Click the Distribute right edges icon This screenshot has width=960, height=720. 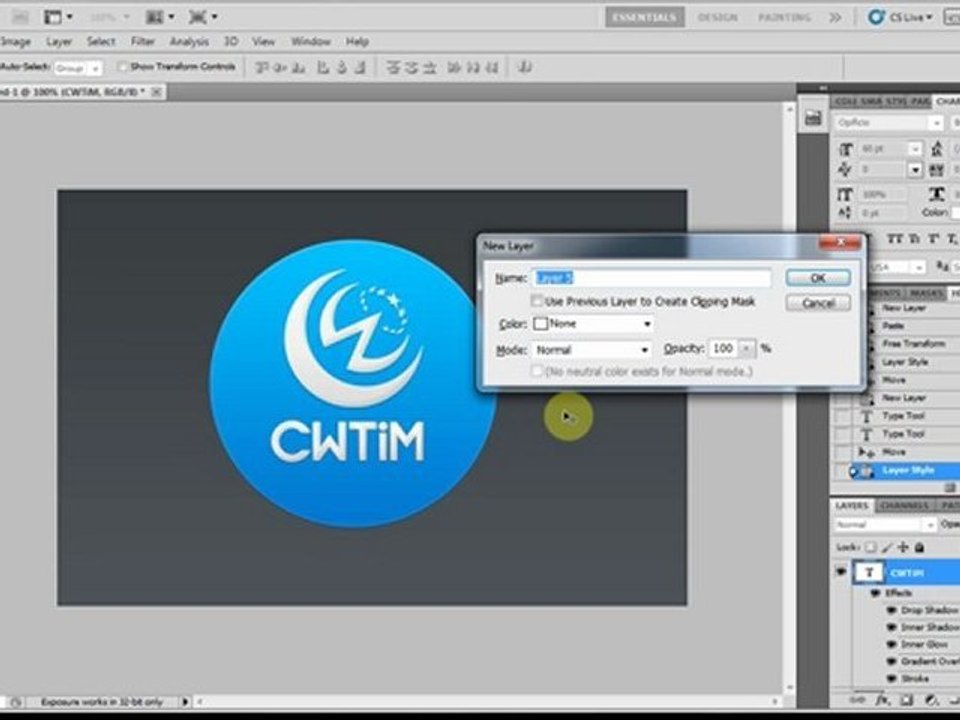click(x=492, y=67)
